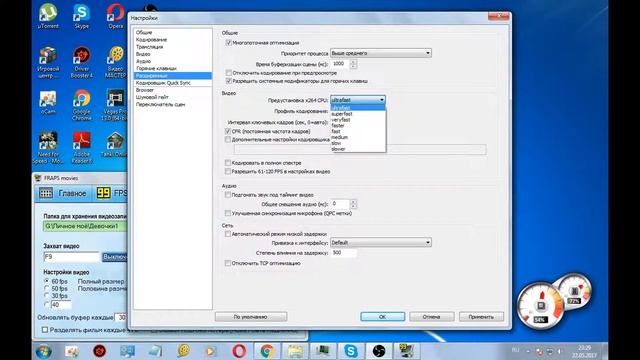The height and width of the screenshot is (360, 640).
Task: Open Горячие клавиши settings category
Action: [x=173, y=69]
